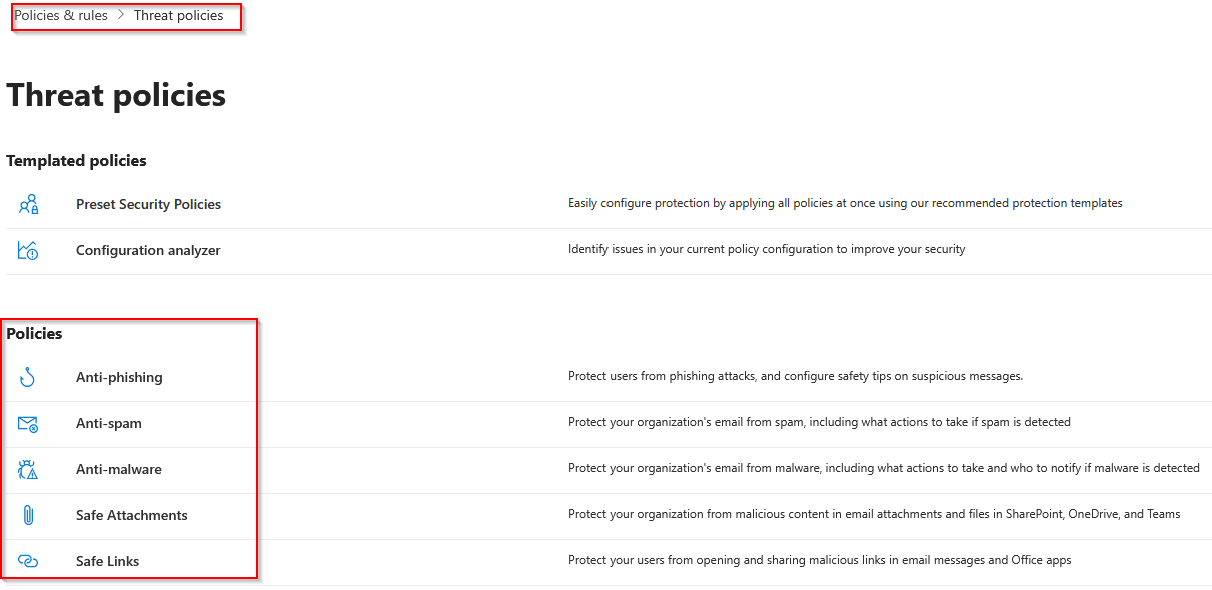Click the Preset Security Policies icon
Viewport: 1212px width, 590px height.
[28, 204]
